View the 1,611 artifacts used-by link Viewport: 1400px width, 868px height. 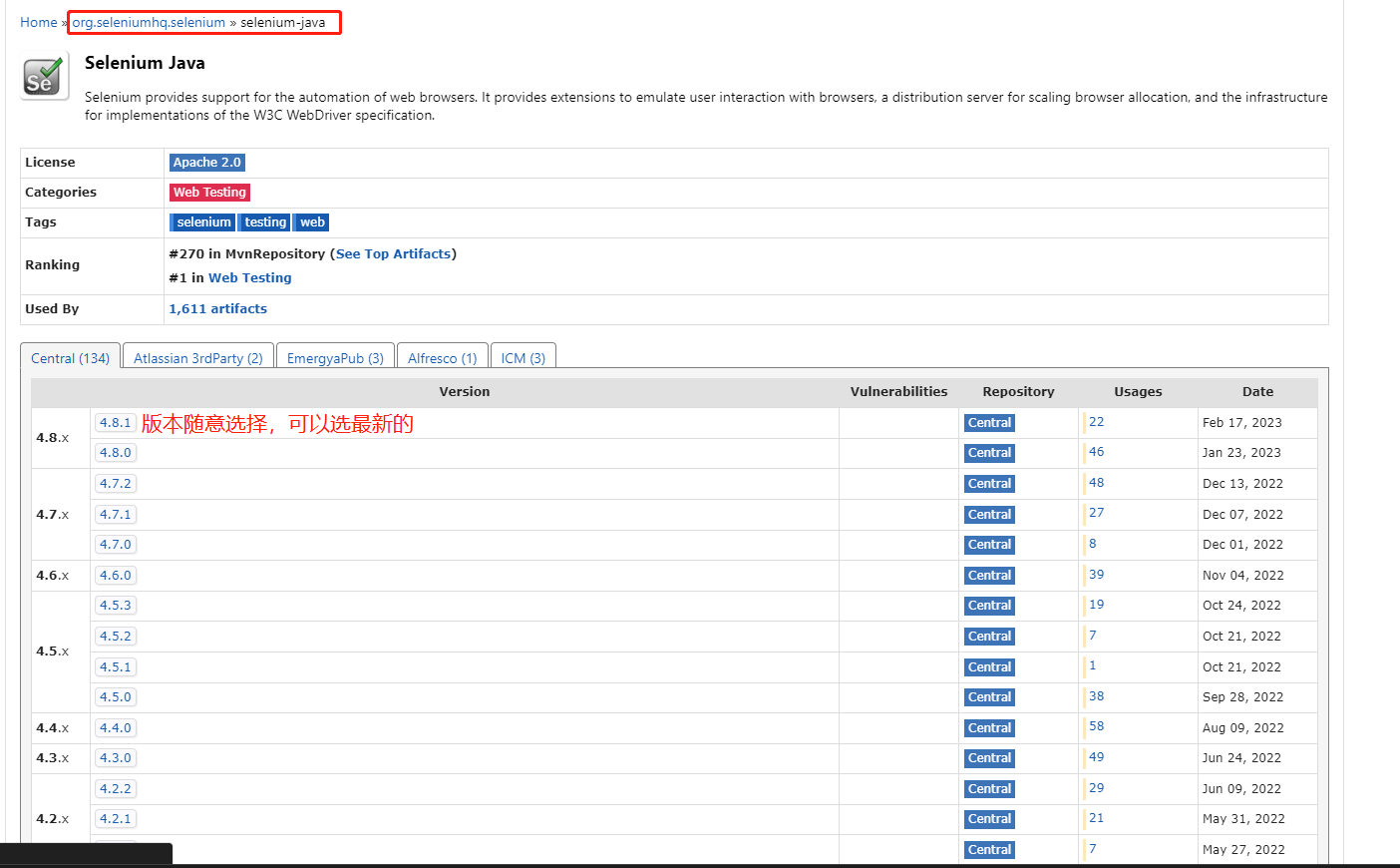tap(217, 308)
